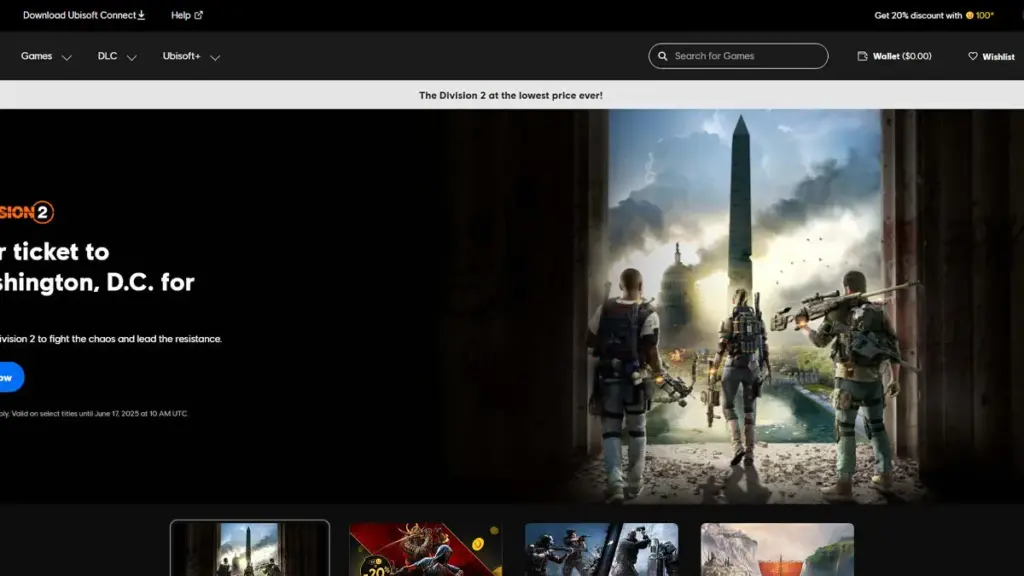The image size is (1024, 576).
Task: Select the red -20% offer carousel thumbnail
Action: 426,549
